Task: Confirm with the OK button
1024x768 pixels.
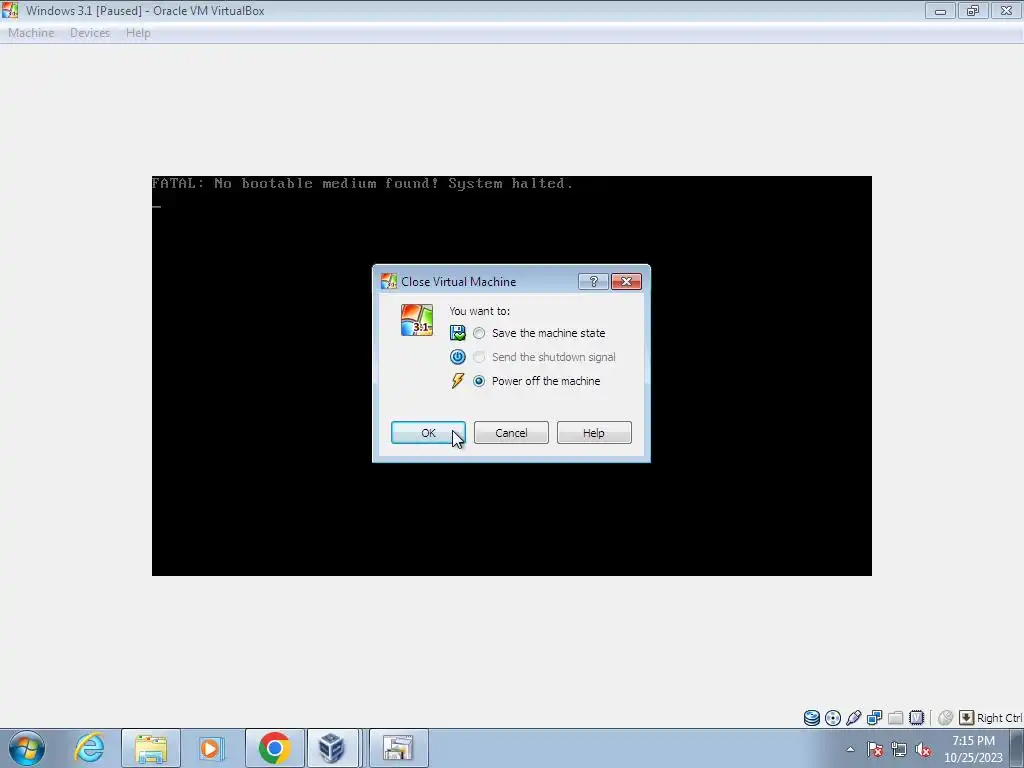Action: (428, 433)
